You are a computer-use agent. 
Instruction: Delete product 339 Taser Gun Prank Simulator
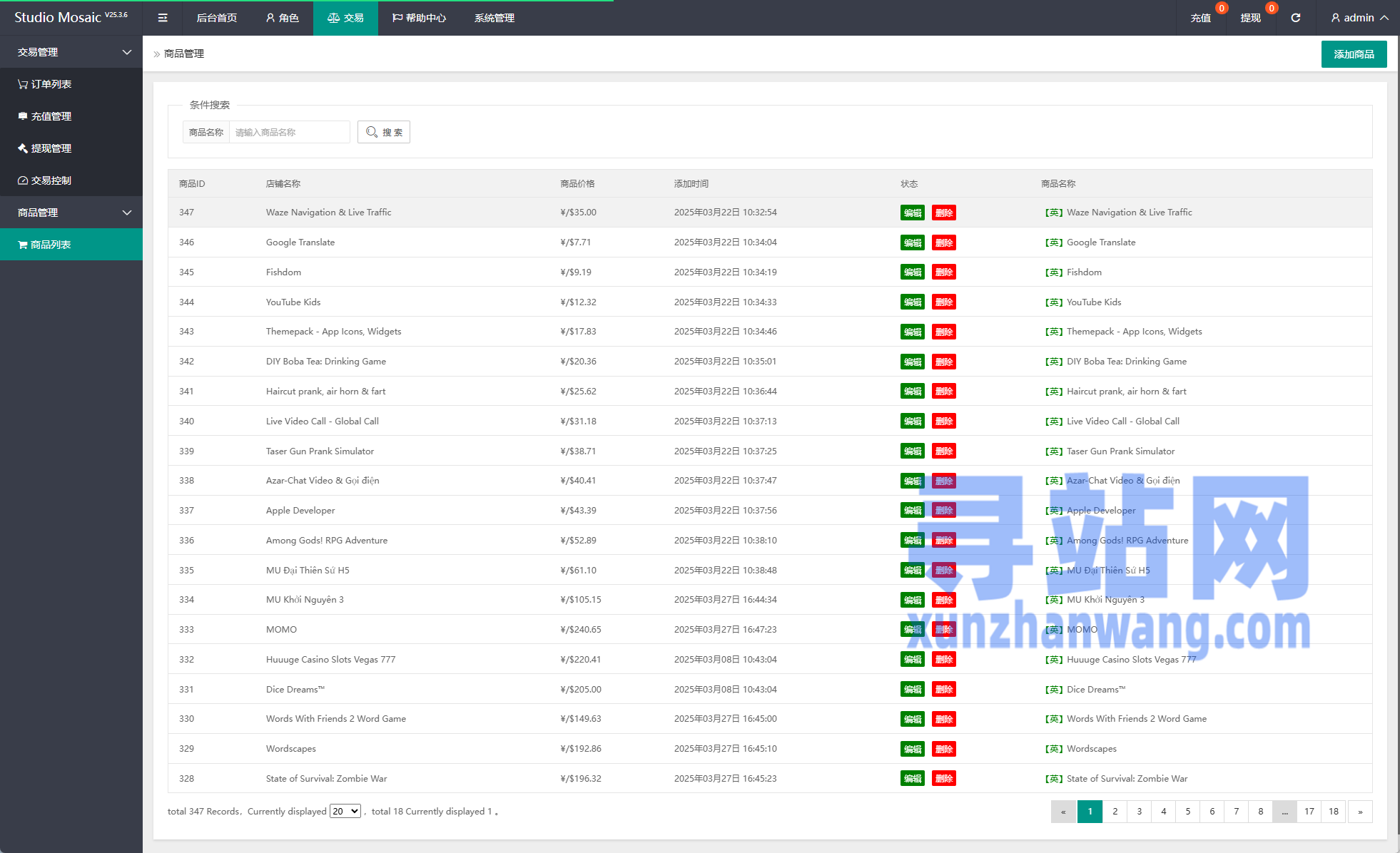pos(944,451)
